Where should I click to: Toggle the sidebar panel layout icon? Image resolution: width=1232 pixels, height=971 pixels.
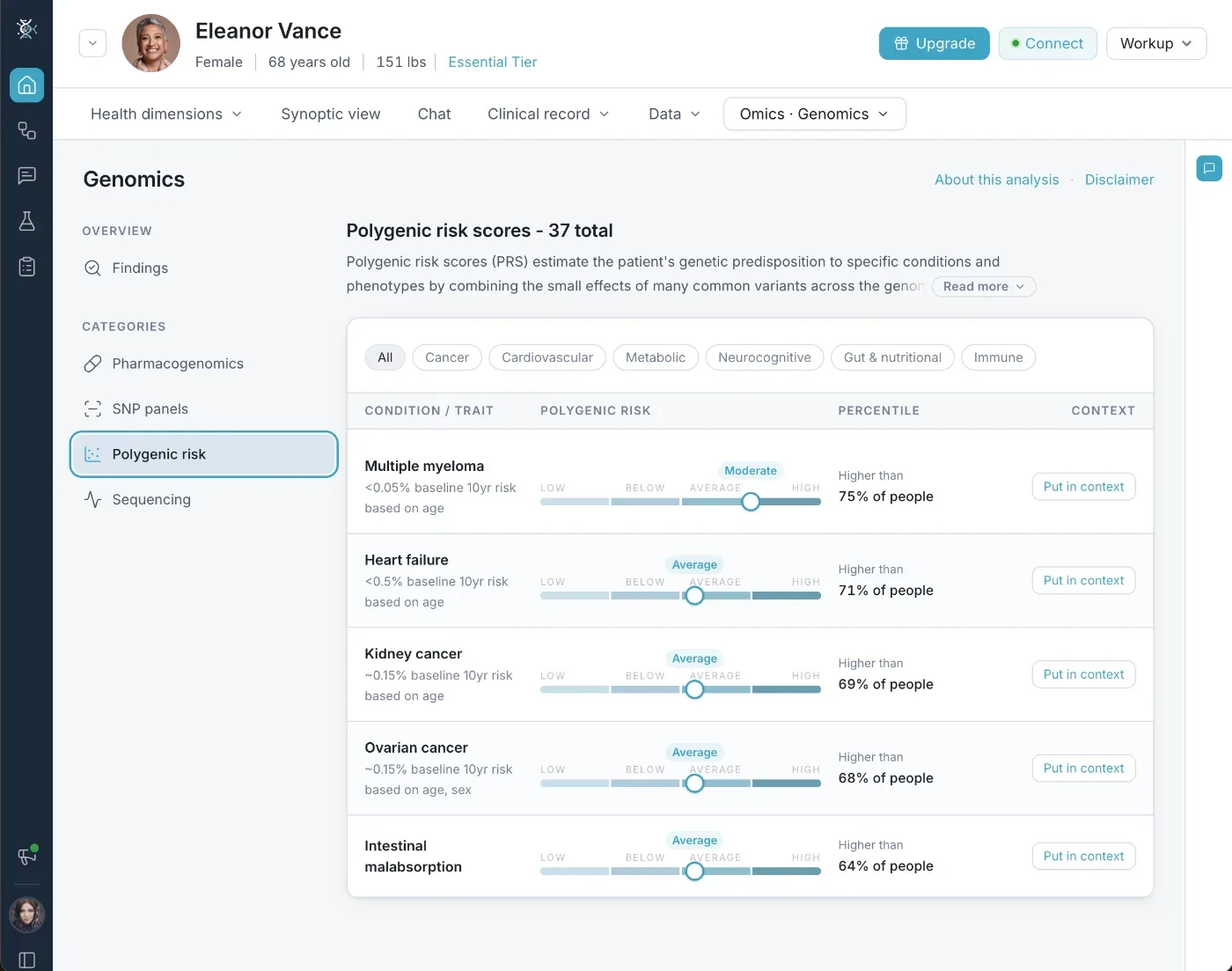(x=26, y=960)
